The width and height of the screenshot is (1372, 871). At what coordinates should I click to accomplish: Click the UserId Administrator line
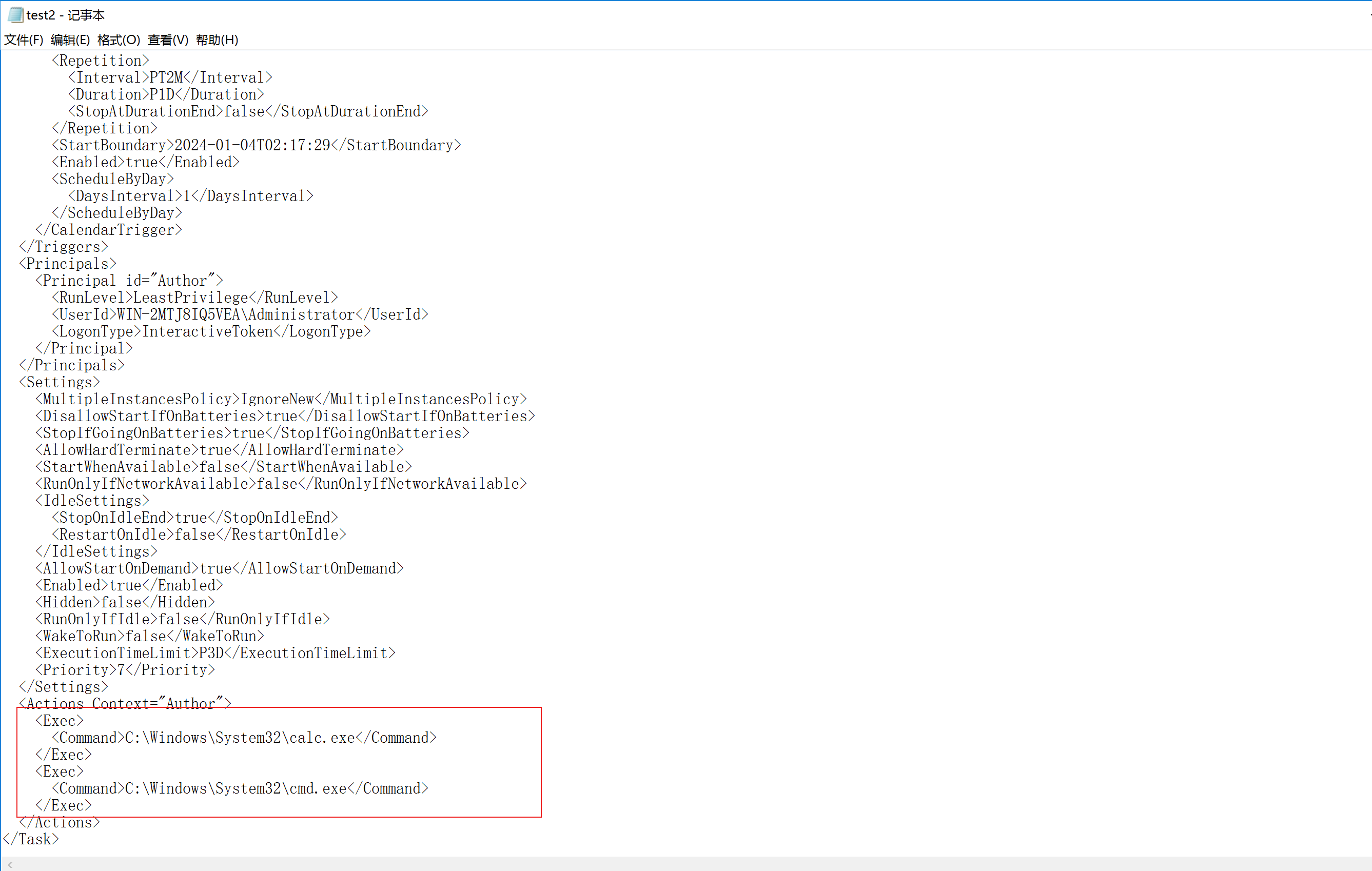(x=241, y=314)
